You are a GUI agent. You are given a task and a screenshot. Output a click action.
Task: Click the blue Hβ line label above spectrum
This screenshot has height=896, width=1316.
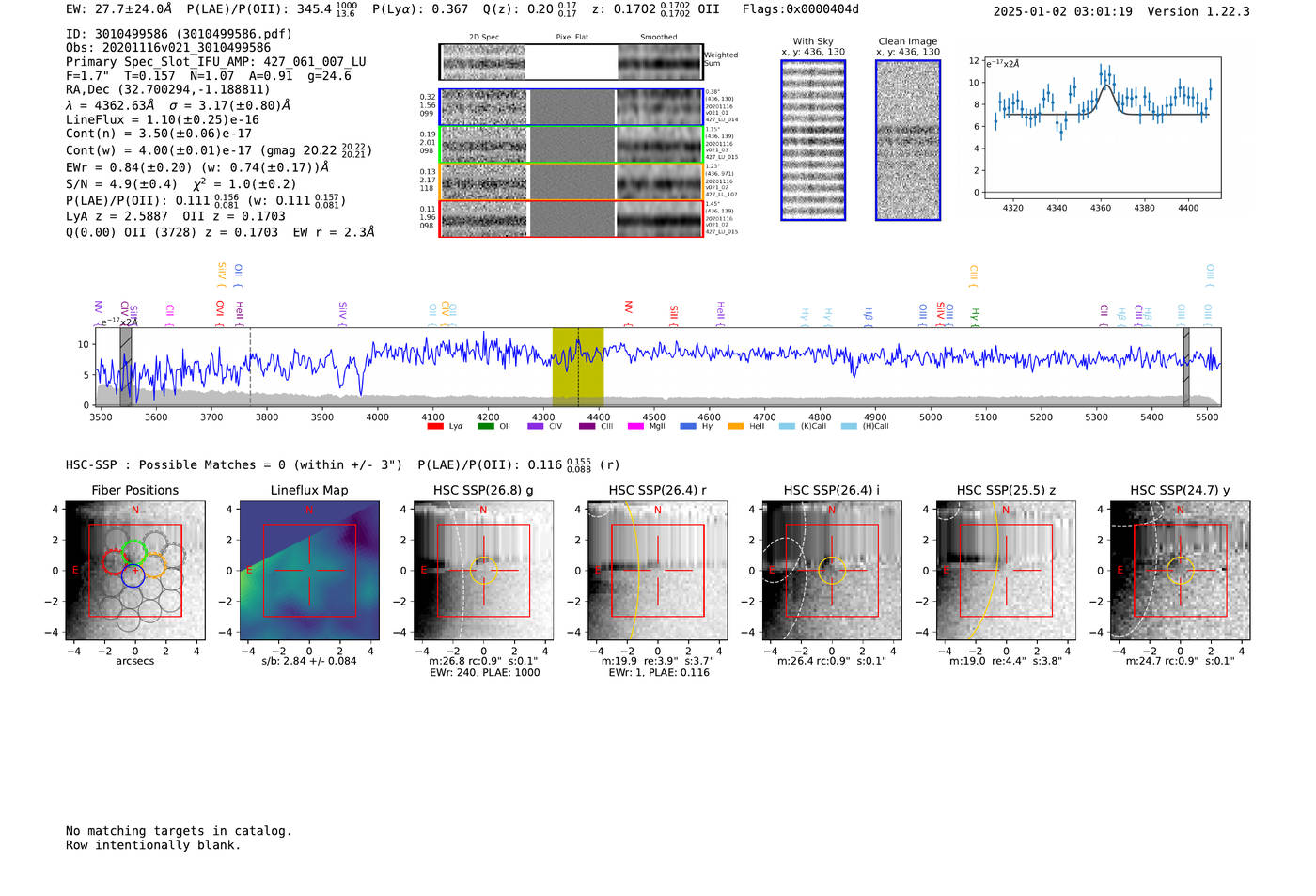(x=869, y=317)
